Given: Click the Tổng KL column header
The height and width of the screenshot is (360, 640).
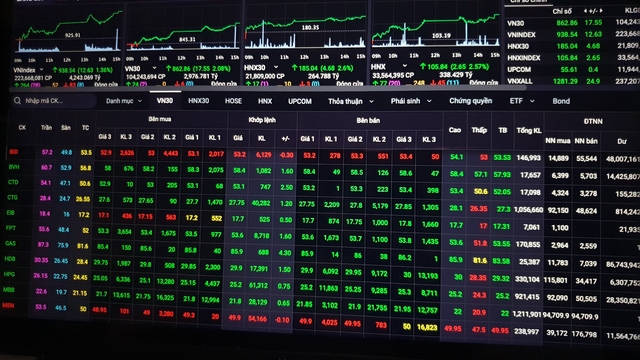Looking at the screenshot, I should [529, 131].
